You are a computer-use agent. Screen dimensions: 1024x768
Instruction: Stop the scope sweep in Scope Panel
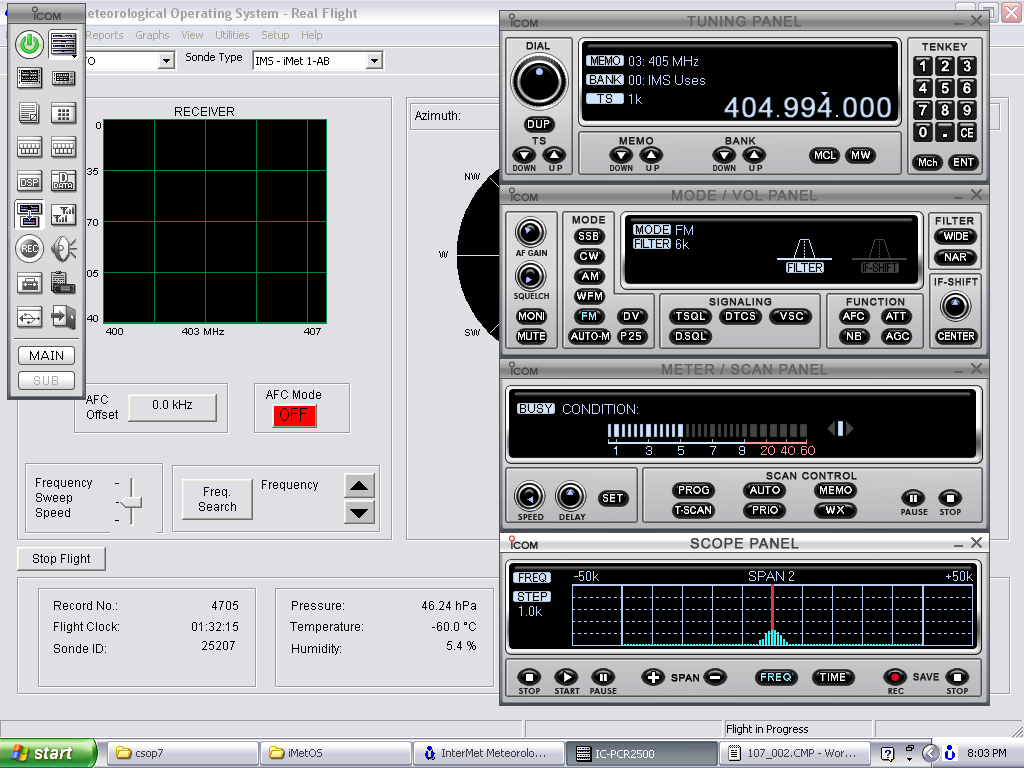[529, 677]
